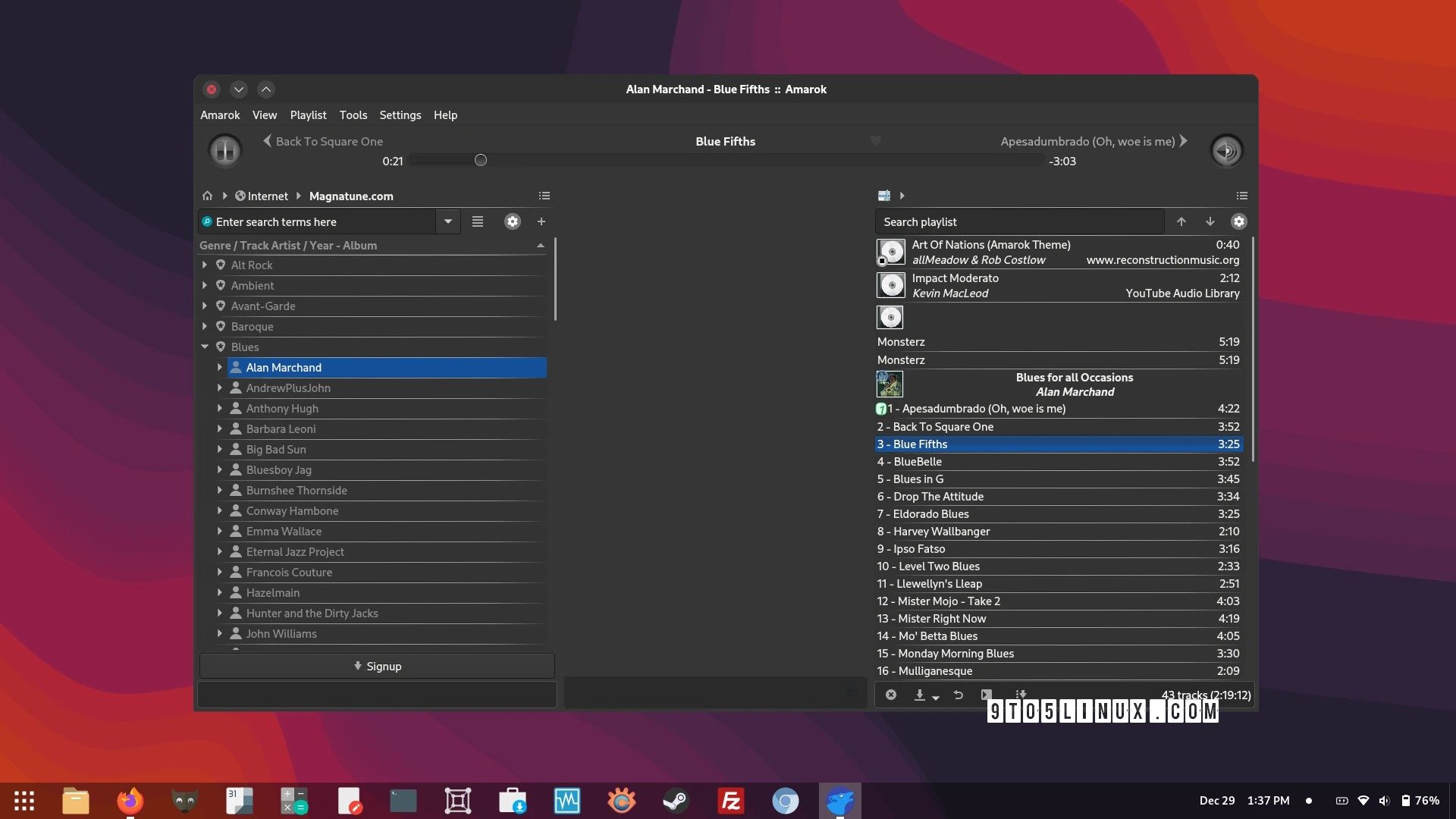Jump to the next search result down arrow
This screenshot has height=819, width=1456.
(1210, 221)
